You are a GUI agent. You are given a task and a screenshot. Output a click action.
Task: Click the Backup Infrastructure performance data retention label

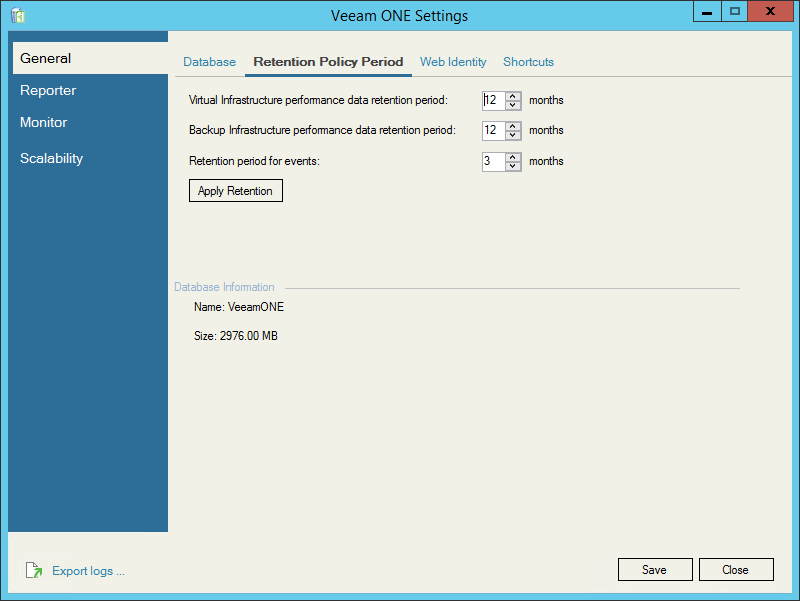click(322, 130)
